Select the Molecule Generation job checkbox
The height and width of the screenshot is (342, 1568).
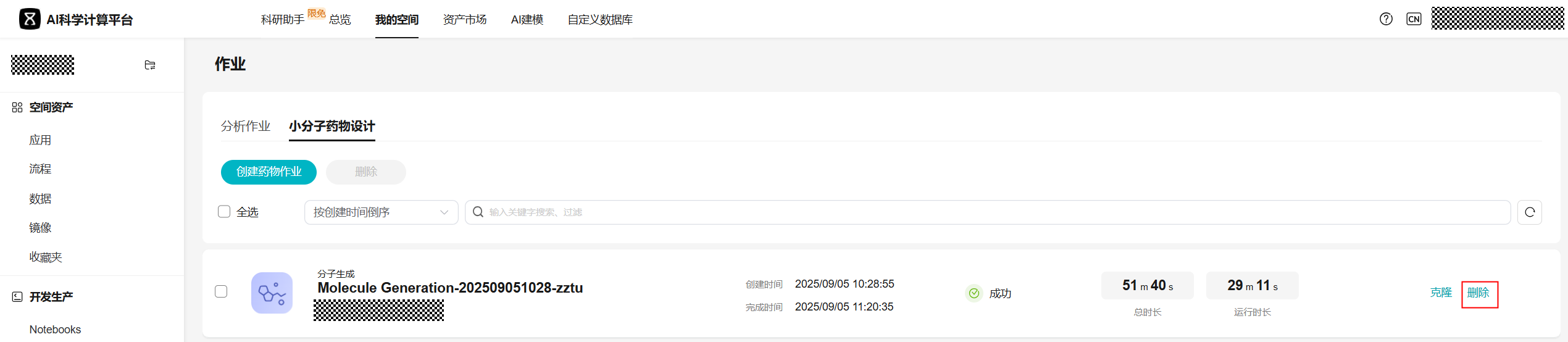(221, 291)
